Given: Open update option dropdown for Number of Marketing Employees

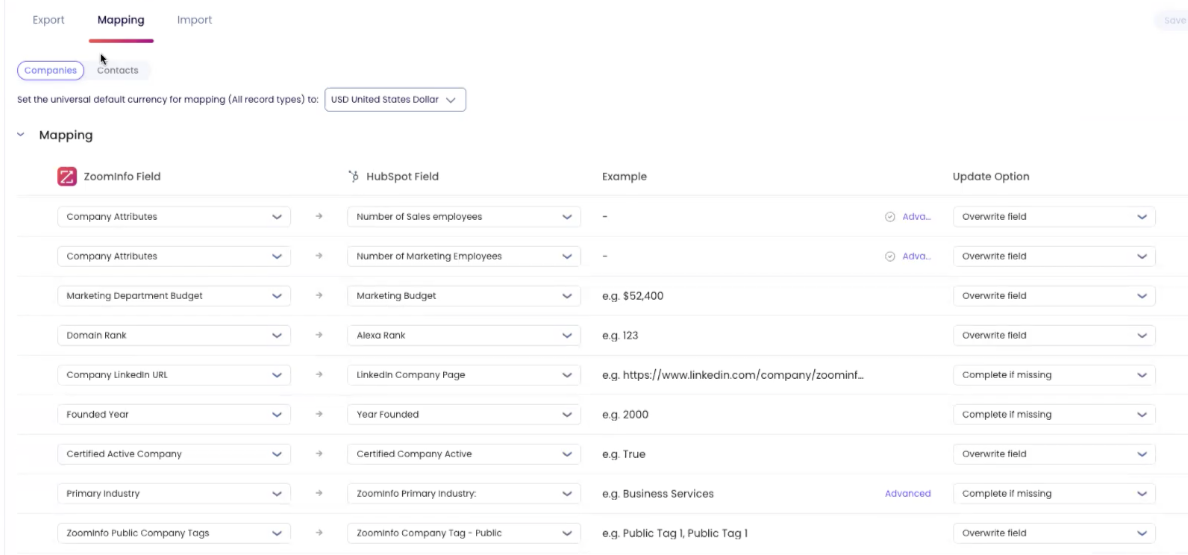Looking at the screenshot, I should pos(1054,256).
